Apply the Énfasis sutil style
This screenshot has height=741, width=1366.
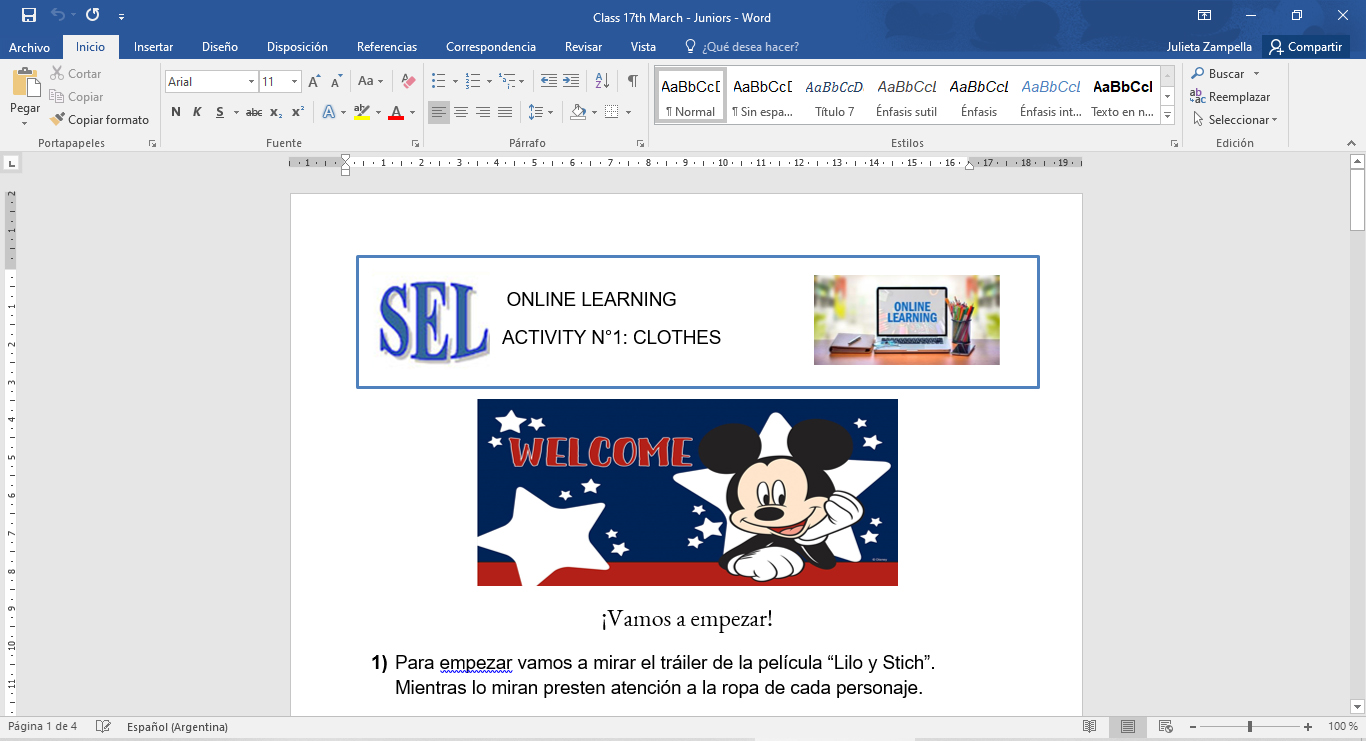(x=906, y=96)
